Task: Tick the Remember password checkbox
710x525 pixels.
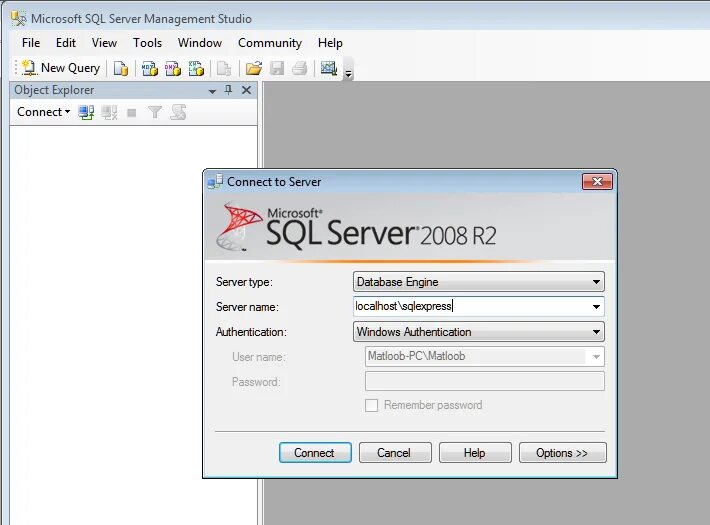Action: point(371,405)
